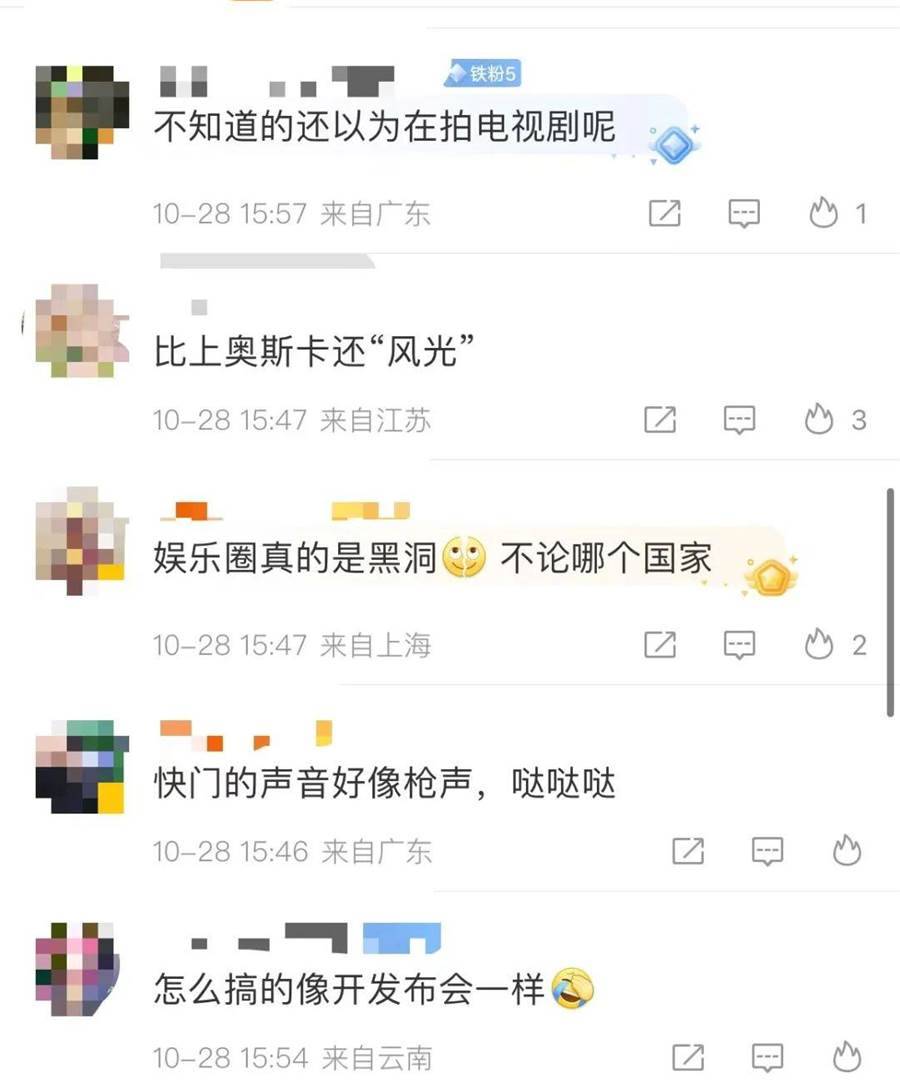Viewport: 900px width, 1083px height.
Task: Like the 怎么搞的像开发布会一样 comment
Action: [x=847, y=1057]
